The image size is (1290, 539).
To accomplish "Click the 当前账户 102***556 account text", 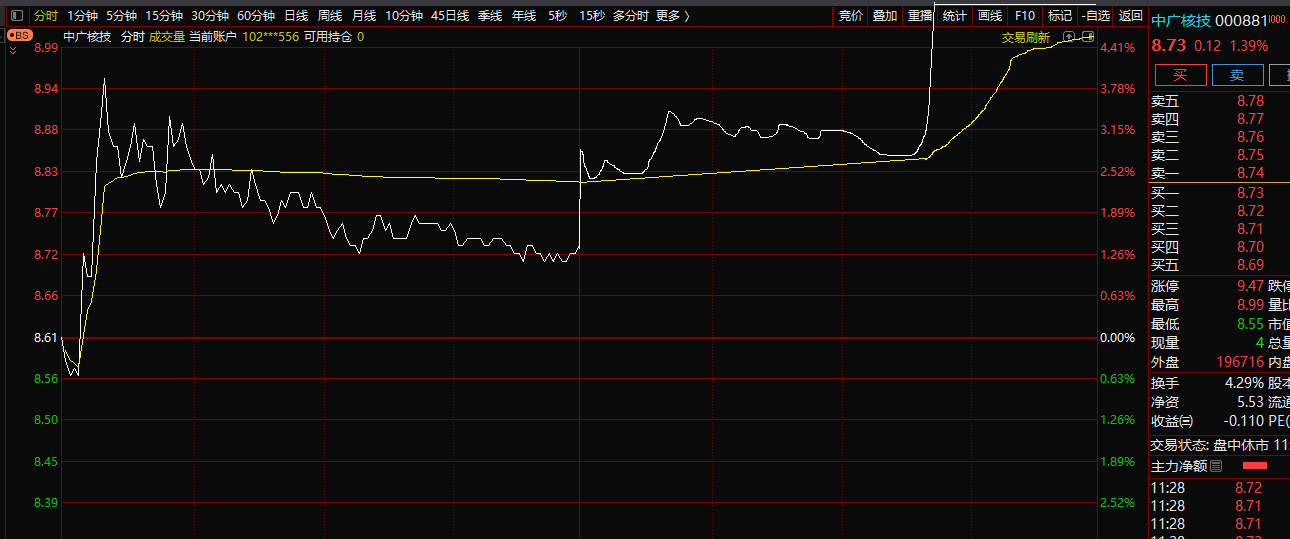I will pyautogui.click(x=244, y=37).
